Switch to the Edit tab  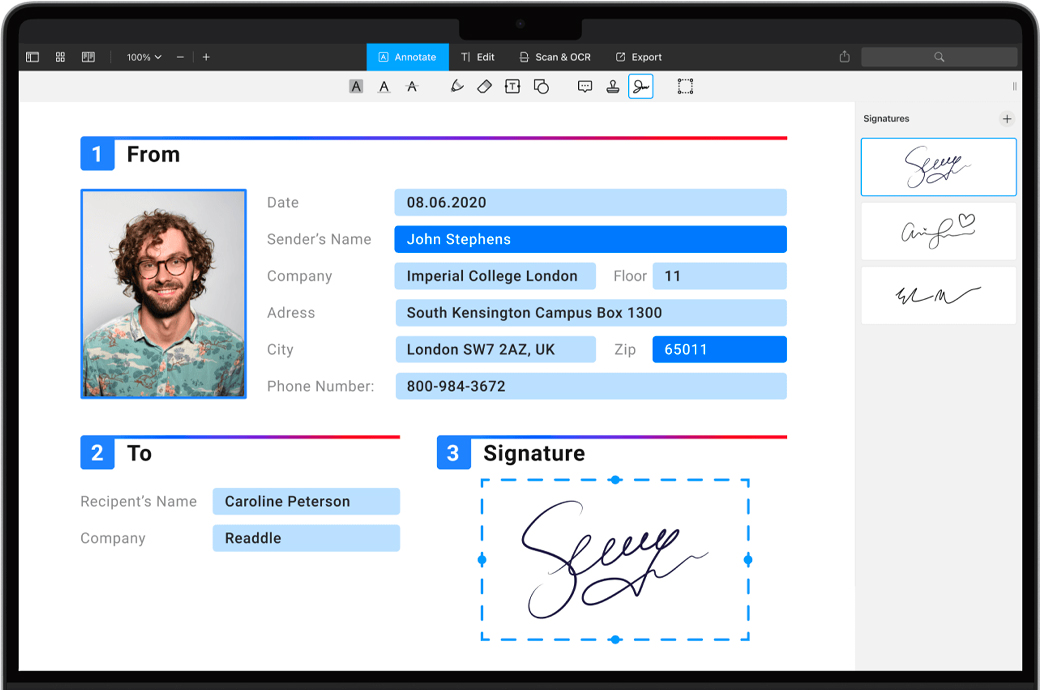coord(477,57)
